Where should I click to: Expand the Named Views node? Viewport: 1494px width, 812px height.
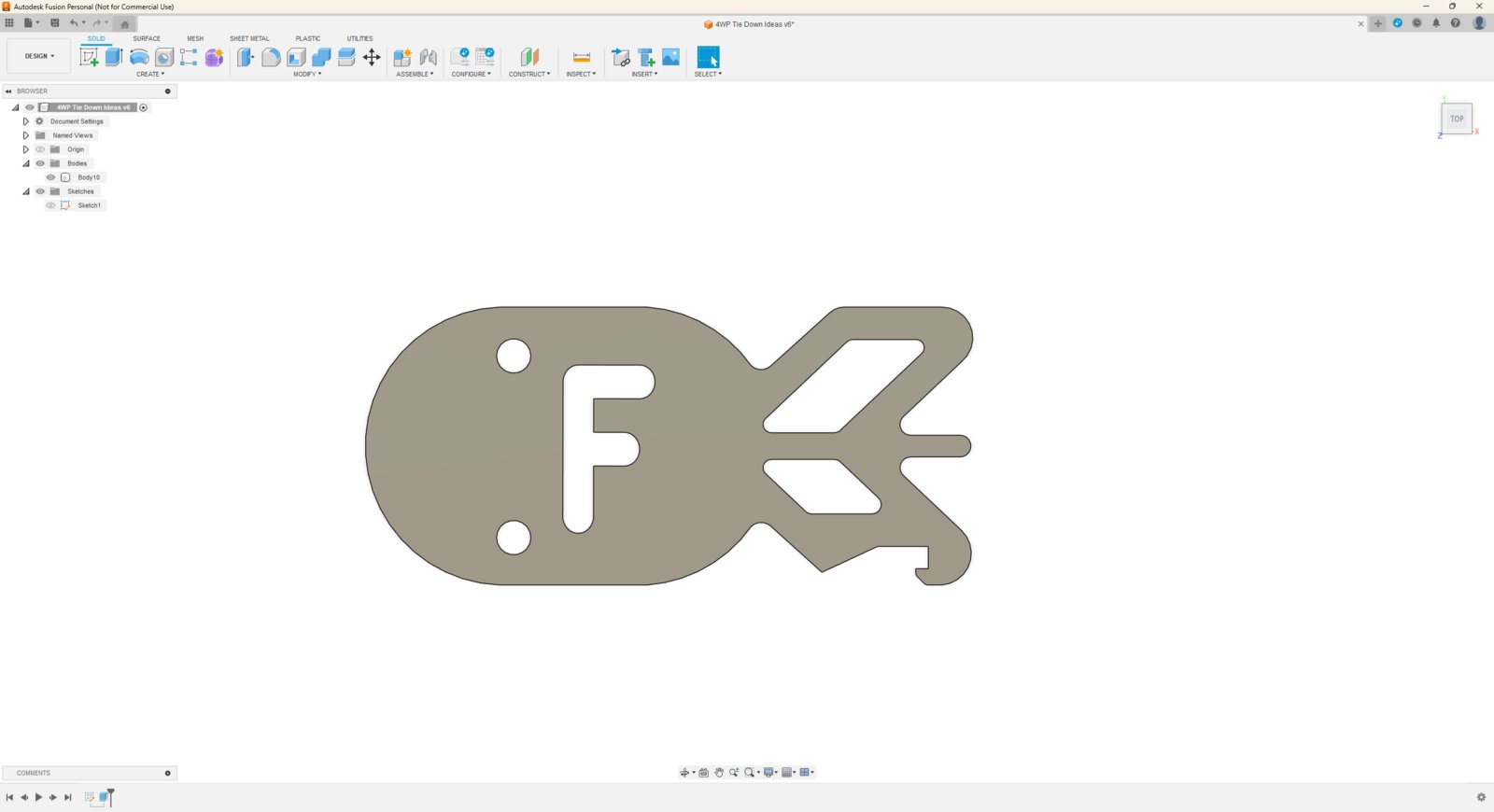(x=26, y=135)
